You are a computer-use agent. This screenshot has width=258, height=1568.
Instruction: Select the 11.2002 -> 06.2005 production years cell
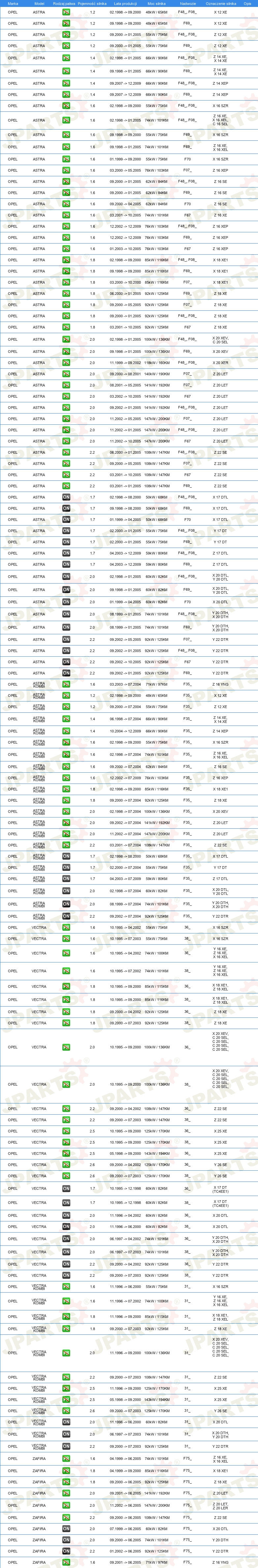point(125,1506)
